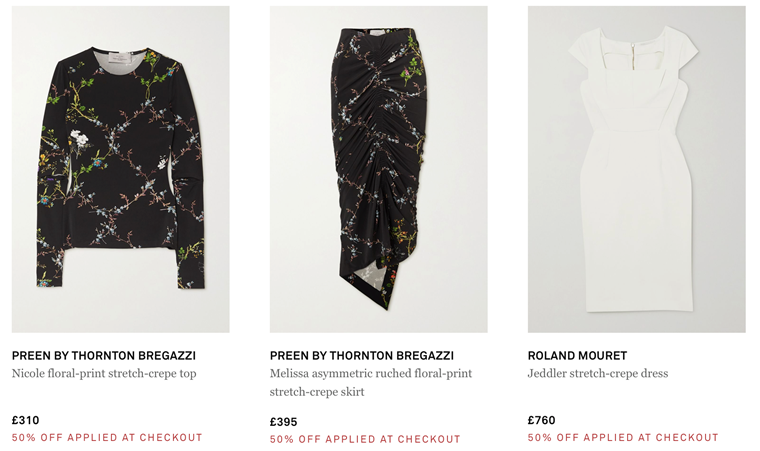
Task: Click the 50% off notice under £760
Action: click(x=623, y=437)
